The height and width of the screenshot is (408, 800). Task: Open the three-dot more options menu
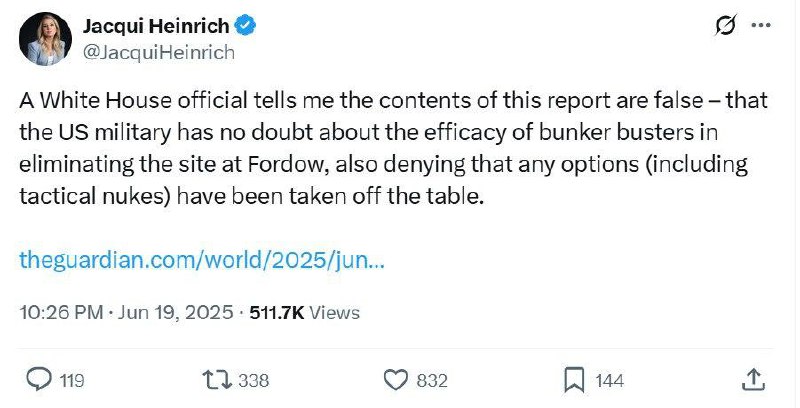pos(761,26)
